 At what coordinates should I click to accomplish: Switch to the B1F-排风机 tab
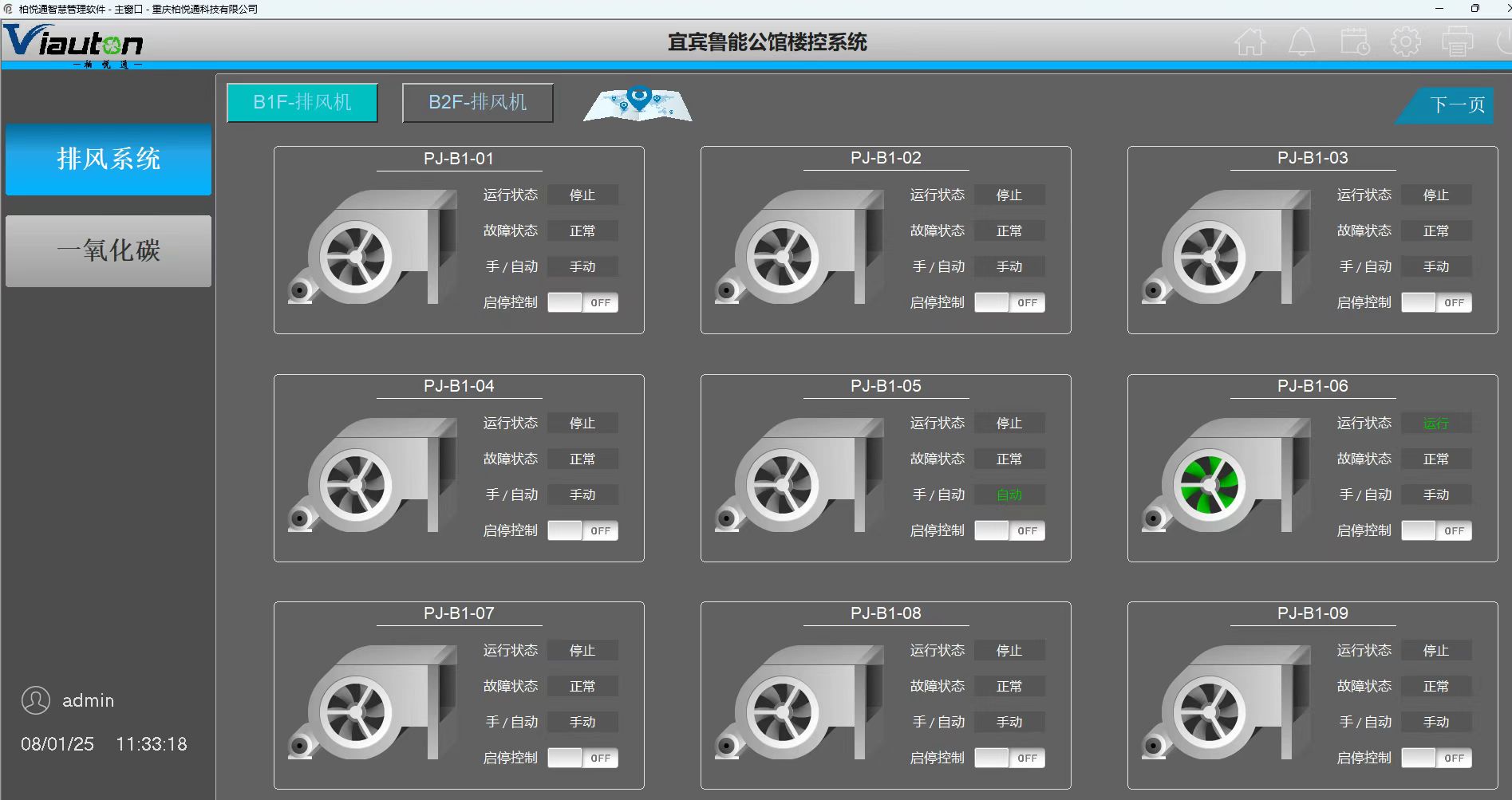(x=302, y=103)
